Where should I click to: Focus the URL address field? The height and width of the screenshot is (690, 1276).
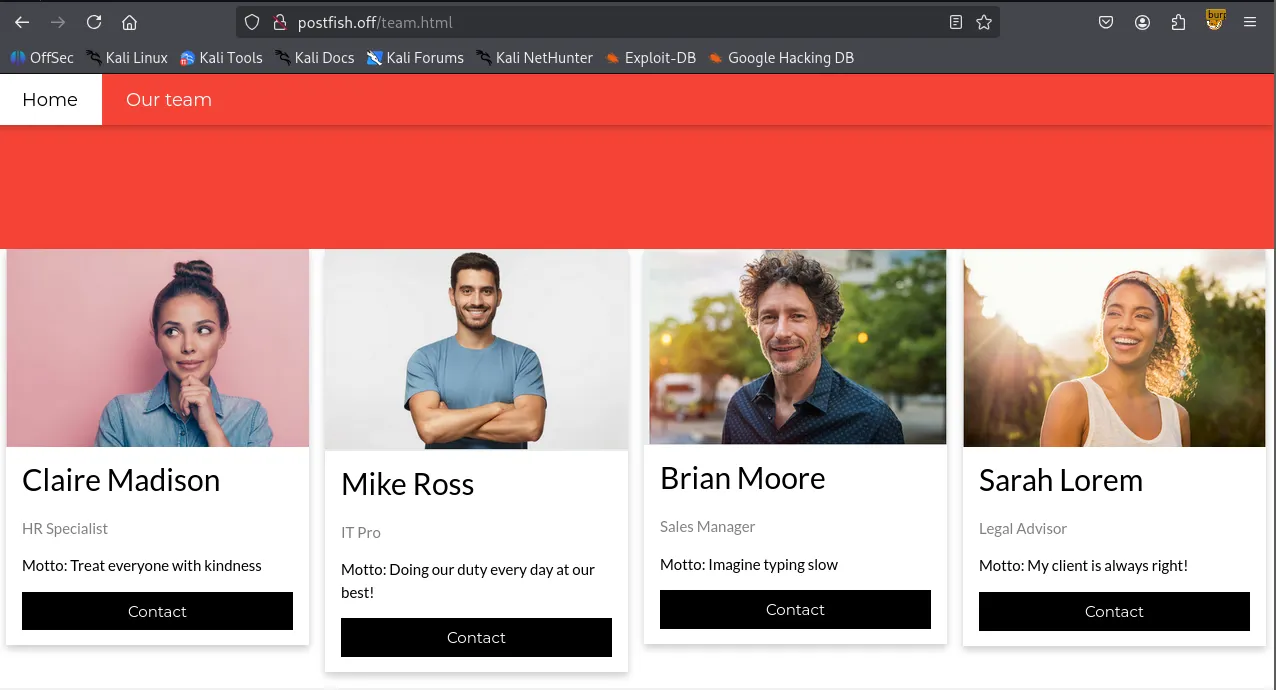pos(600,22)
